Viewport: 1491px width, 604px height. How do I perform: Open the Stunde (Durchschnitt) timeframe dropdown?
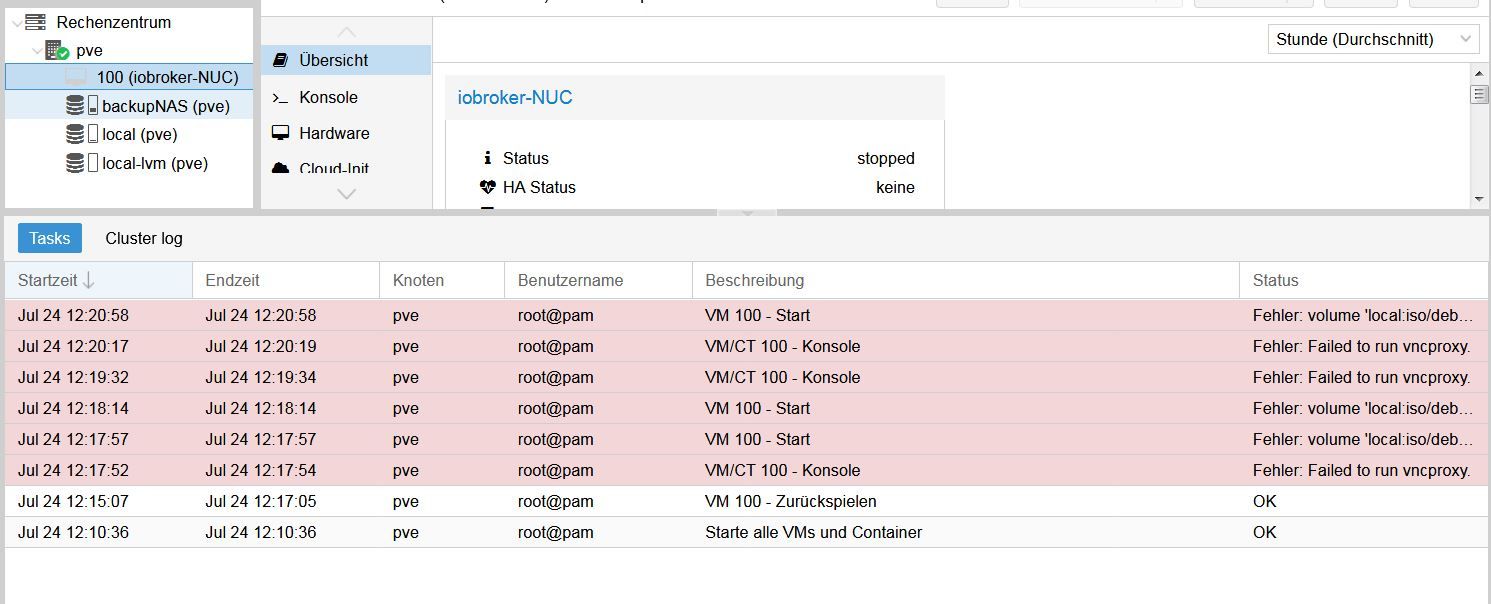point(1373,39)
